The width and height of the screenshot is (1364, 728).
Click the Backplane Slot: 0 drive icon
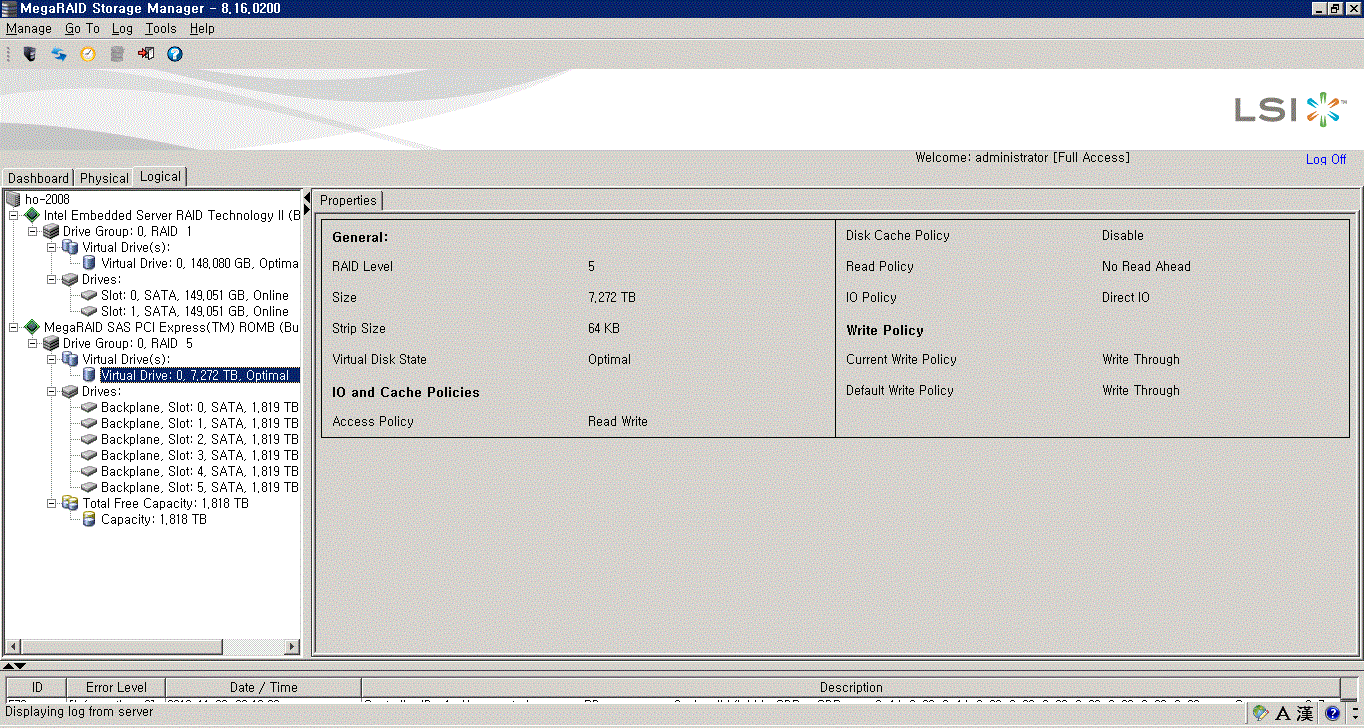click(89, 407)
